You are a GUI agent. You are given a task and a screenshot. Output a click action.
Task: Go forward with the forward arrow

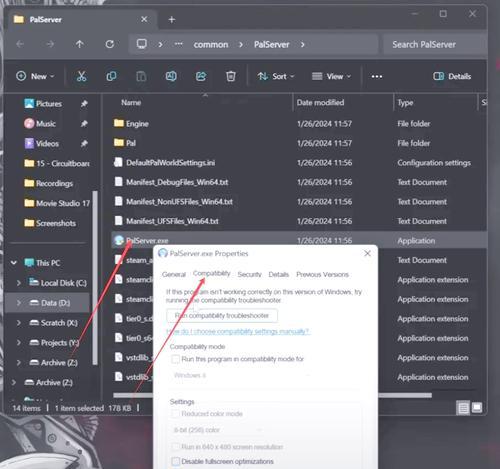point(50,44)
